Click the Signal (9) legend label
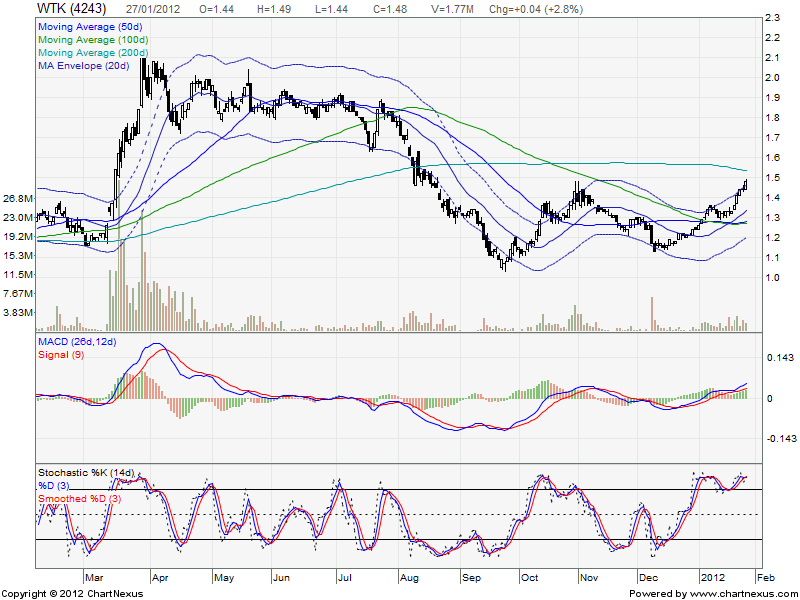 point(62,356)
